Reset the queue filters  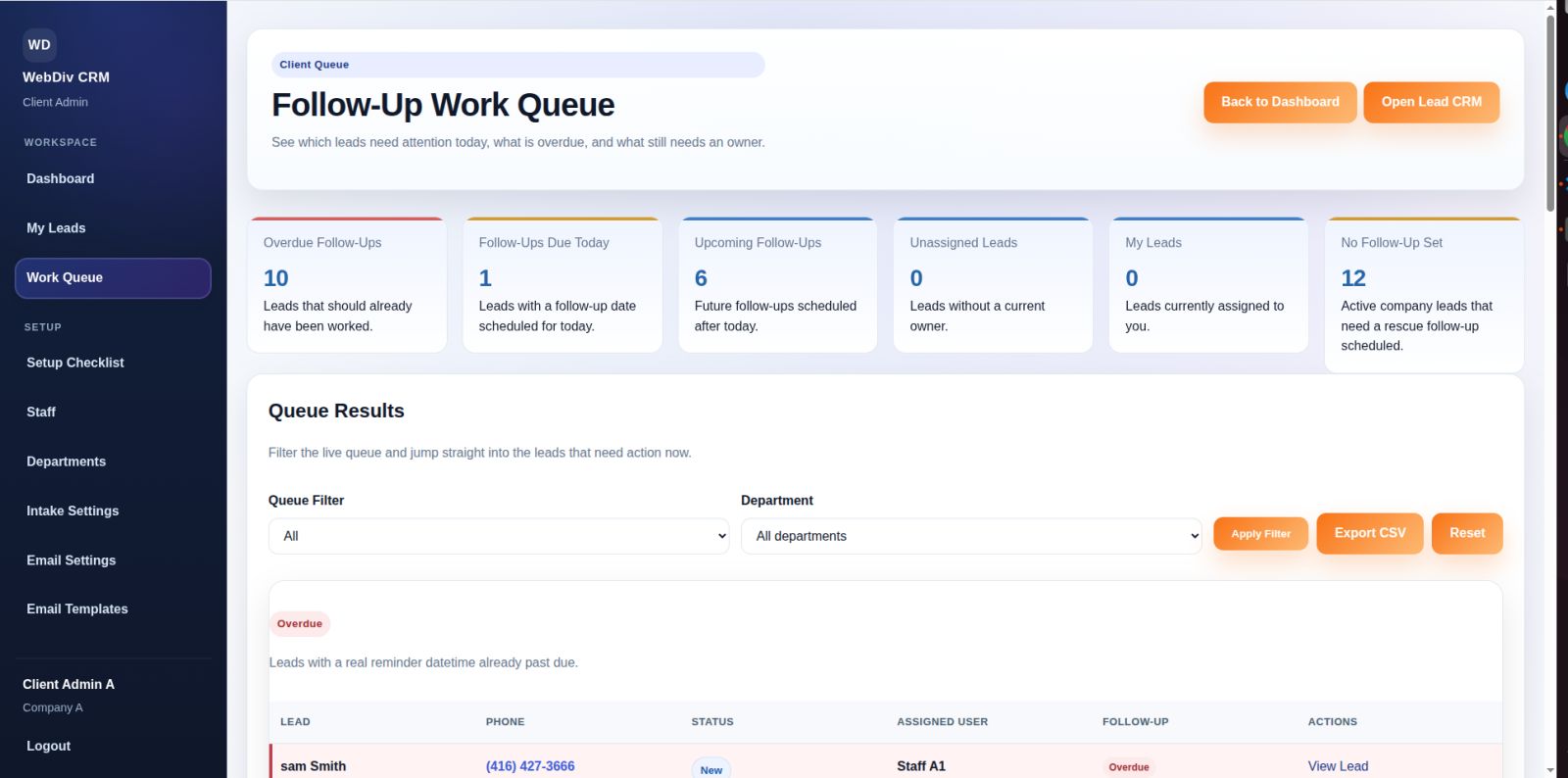(x=1466, y=533)
